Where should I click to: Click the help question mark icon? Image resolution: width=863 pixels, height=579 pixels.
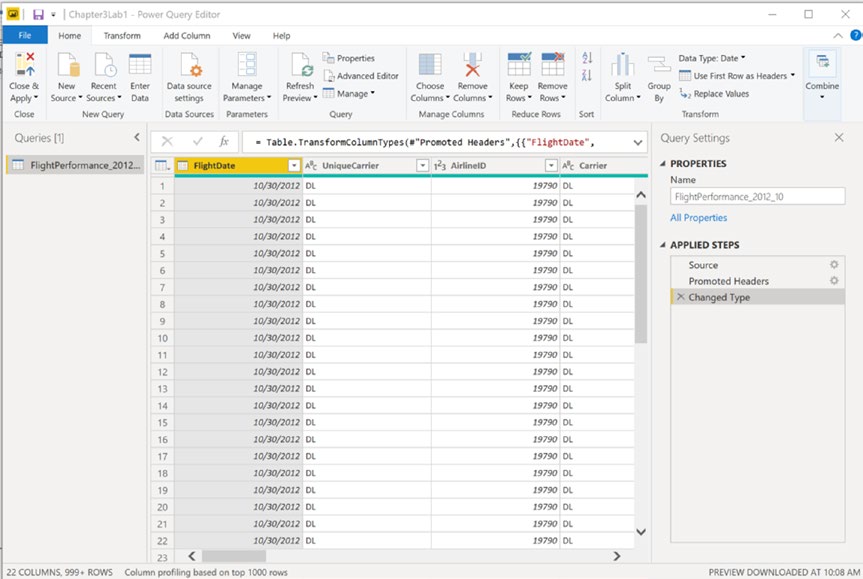[x=856, y=35]
